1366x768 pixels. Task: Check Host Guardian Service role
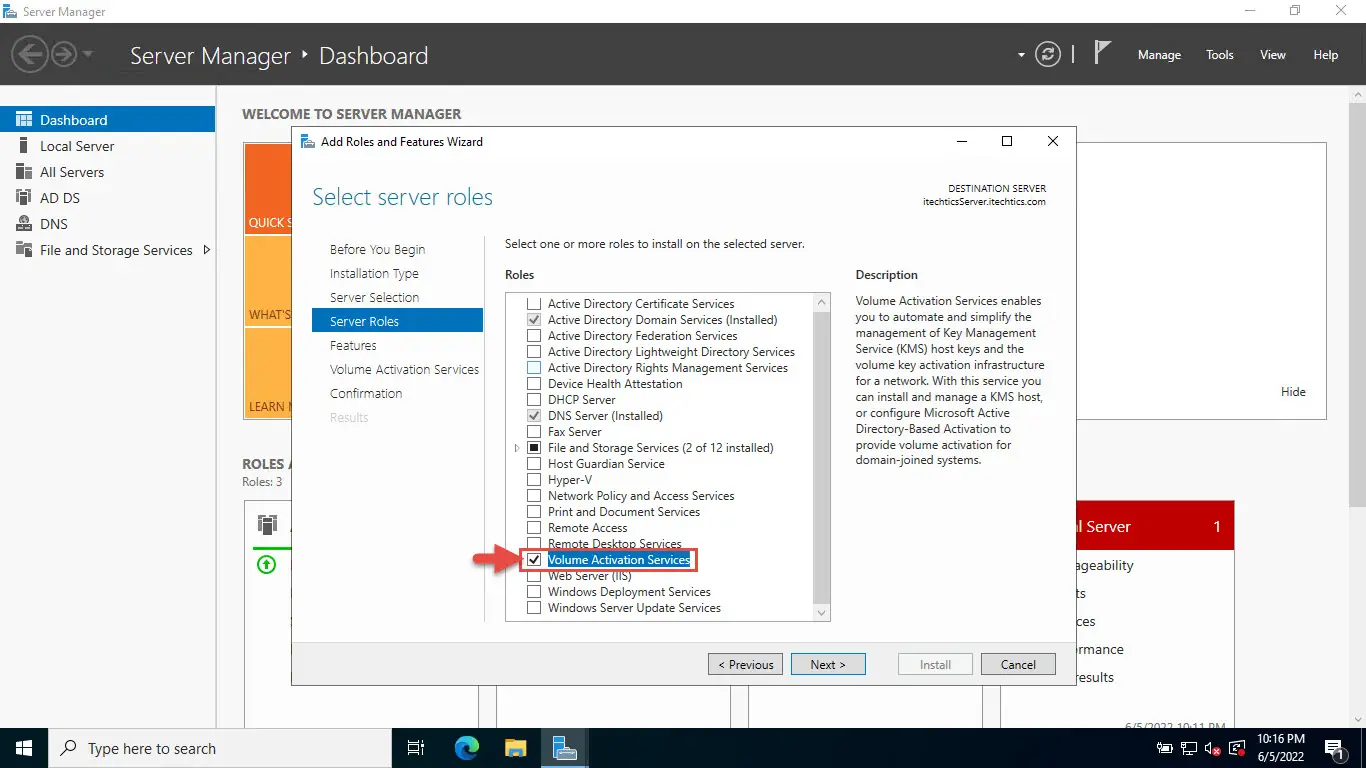click(x=534, y=464)
